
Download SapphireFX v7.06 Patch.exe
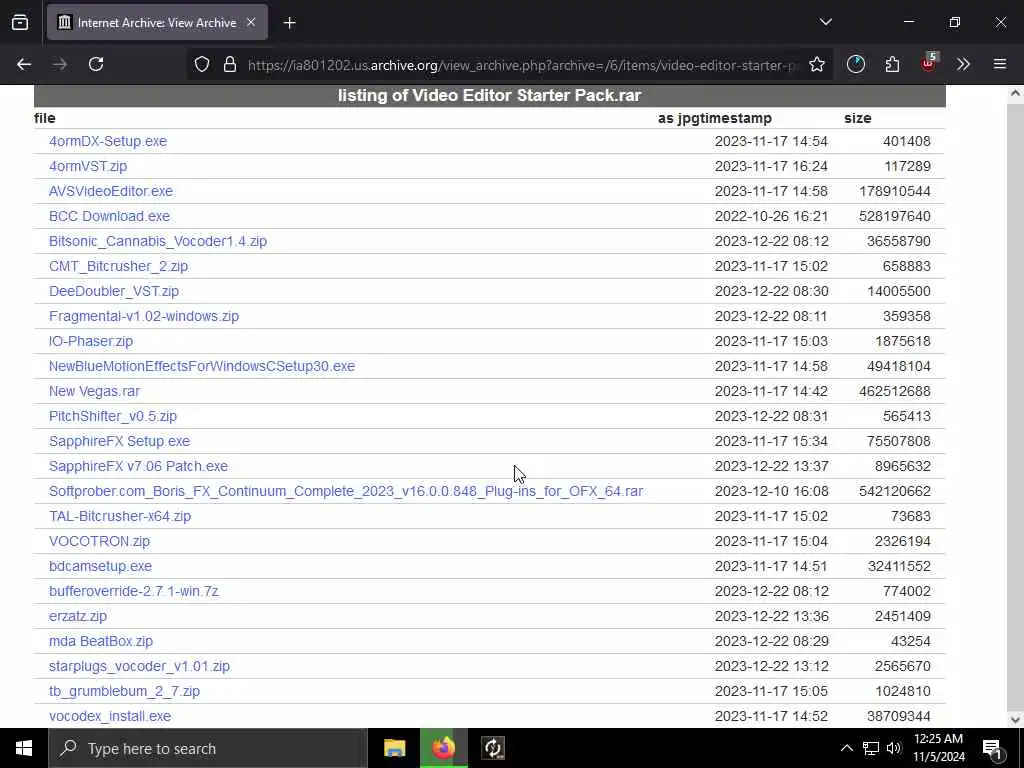click(x=138, y=466)
